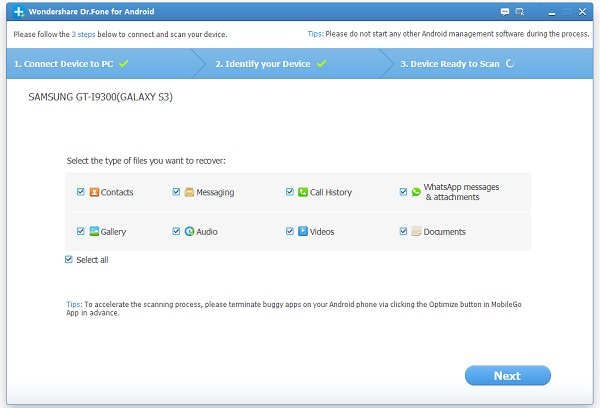This screenshot has width=600, height=408.
Task: Click the 'Select all' label
Action: 92,260
